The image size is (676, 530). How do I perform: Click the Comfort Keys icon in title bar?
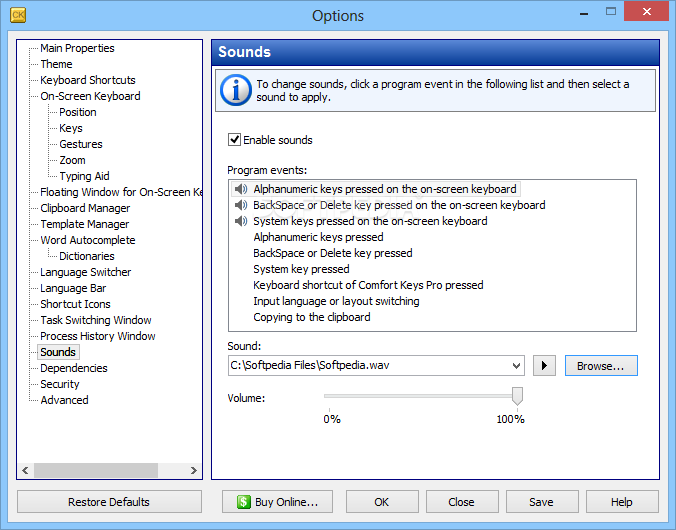pos(18,15)
